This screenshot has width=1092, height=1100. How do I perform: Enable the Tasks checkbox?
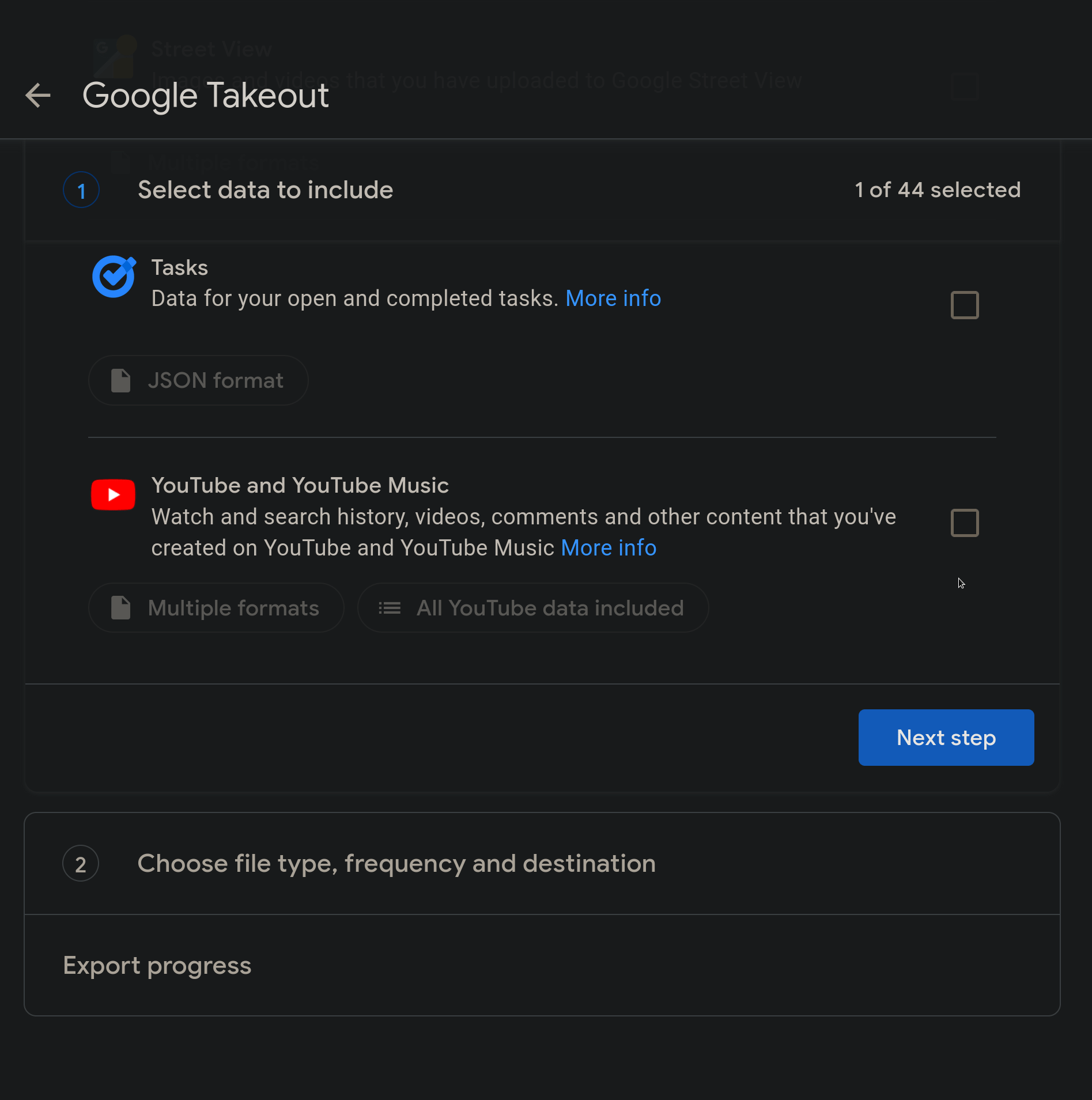(x=964, y=305)
